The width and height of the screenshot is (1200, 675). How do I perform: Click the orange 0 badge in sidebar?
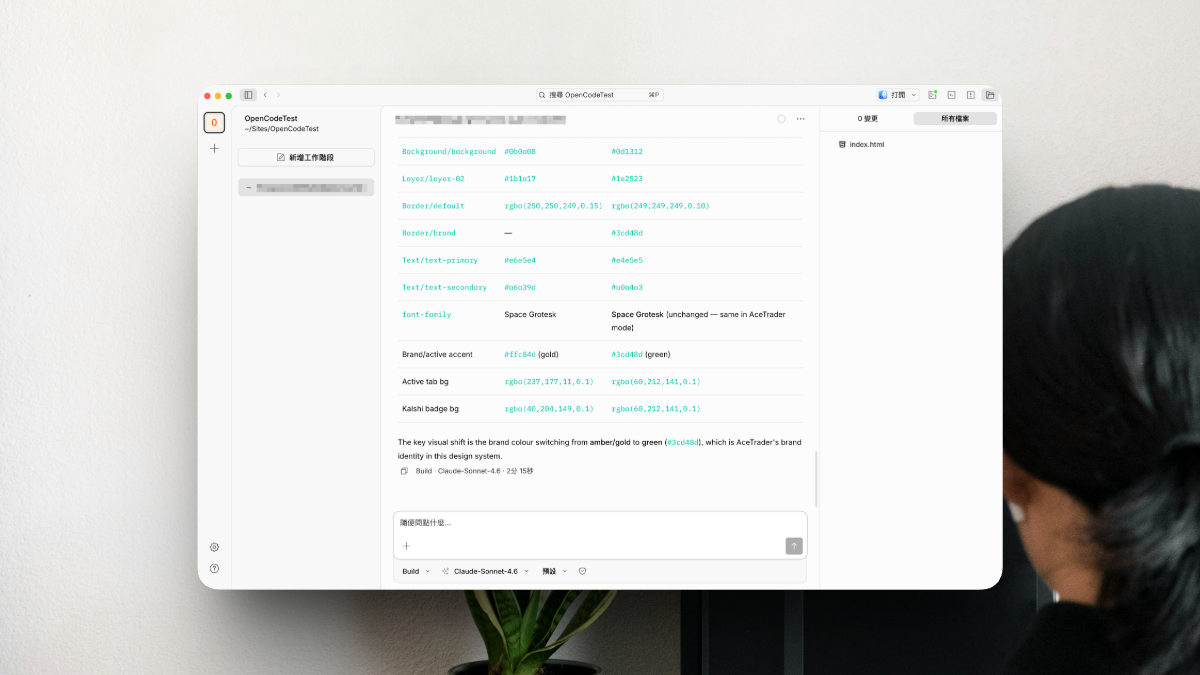click(x=214, y=122)
